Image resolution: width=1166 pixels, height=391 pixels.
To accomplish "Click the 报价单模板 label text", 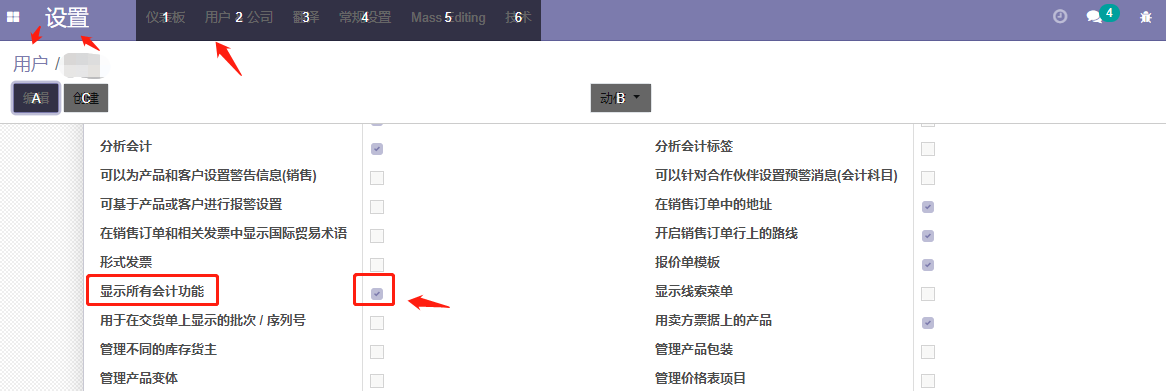I will click(687, 262).
